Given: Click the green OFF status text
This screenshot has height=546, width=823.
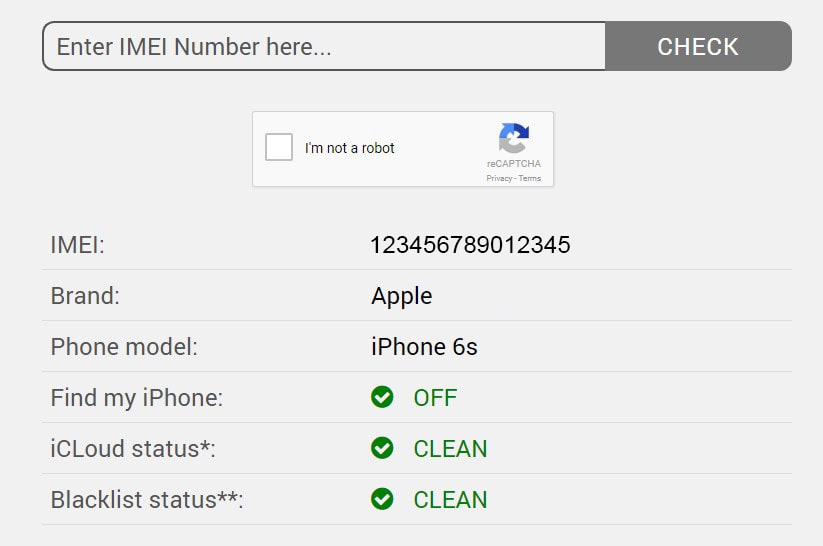Looking at the screenshot, I should click(435, 398).
